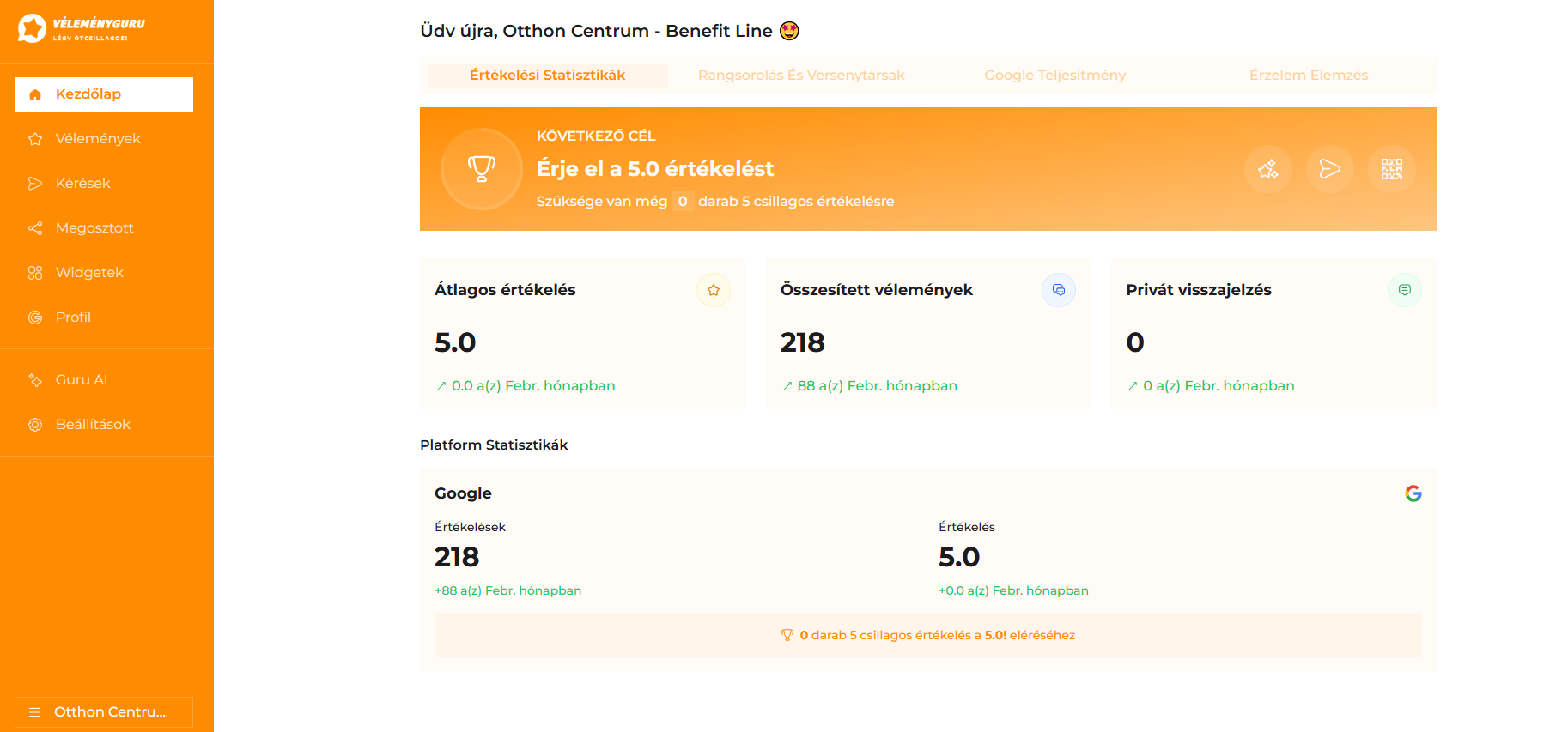
Task: Open the Kérések menu item
Action: coord(104,184)
